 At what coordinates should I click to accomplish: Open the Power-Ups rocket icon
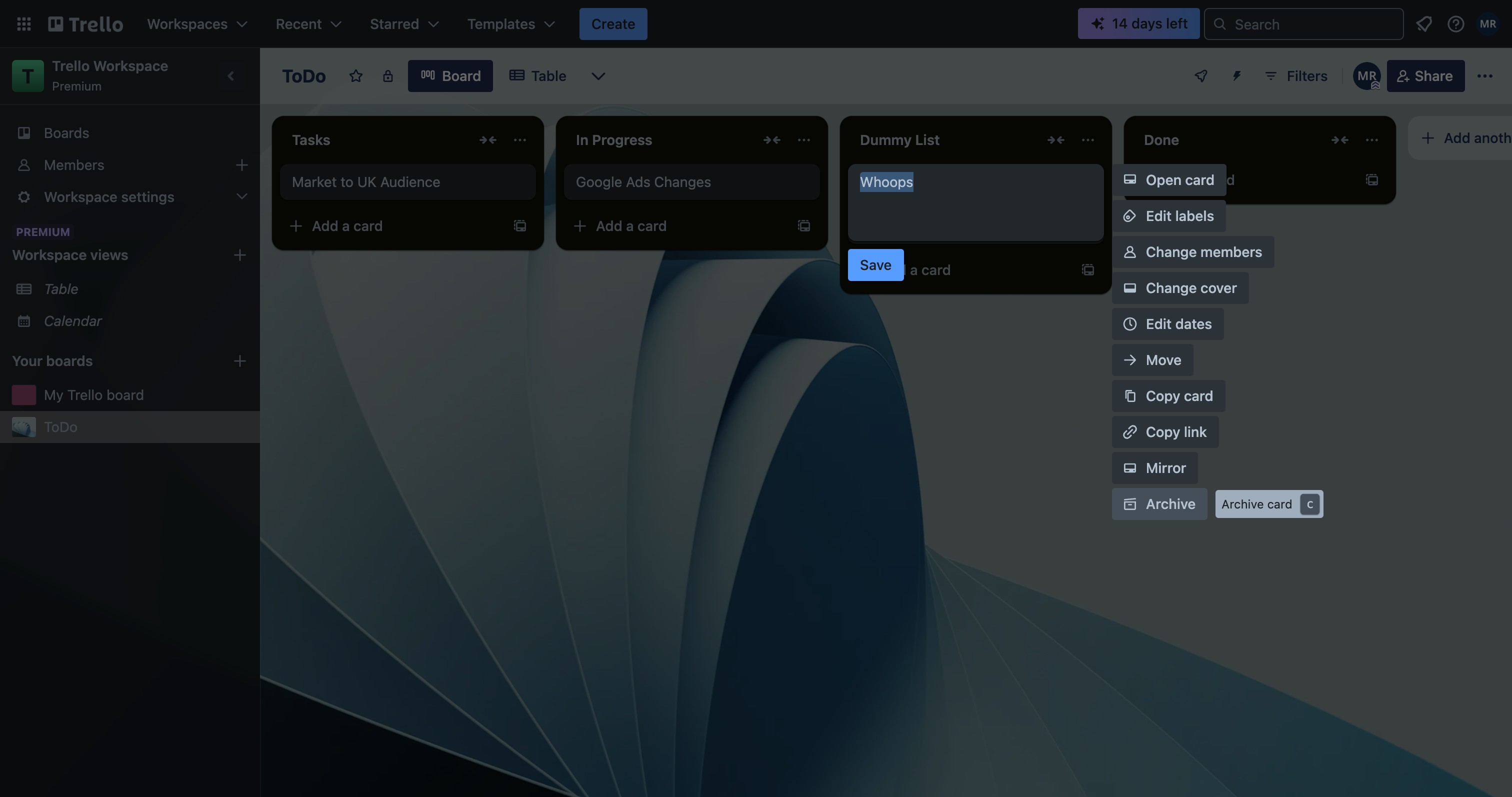pos(1201,75)
